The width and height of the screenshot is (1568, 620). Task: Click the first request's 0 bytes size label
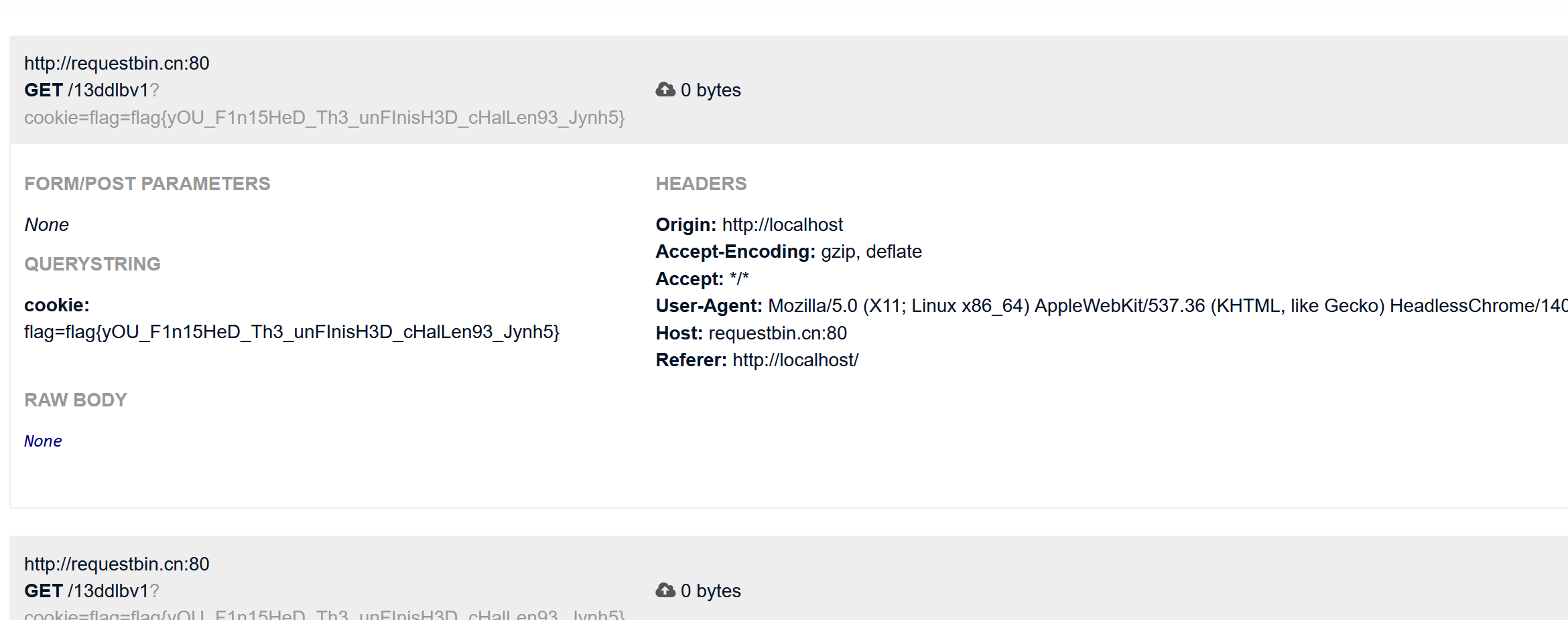click(x=710, y=90)
